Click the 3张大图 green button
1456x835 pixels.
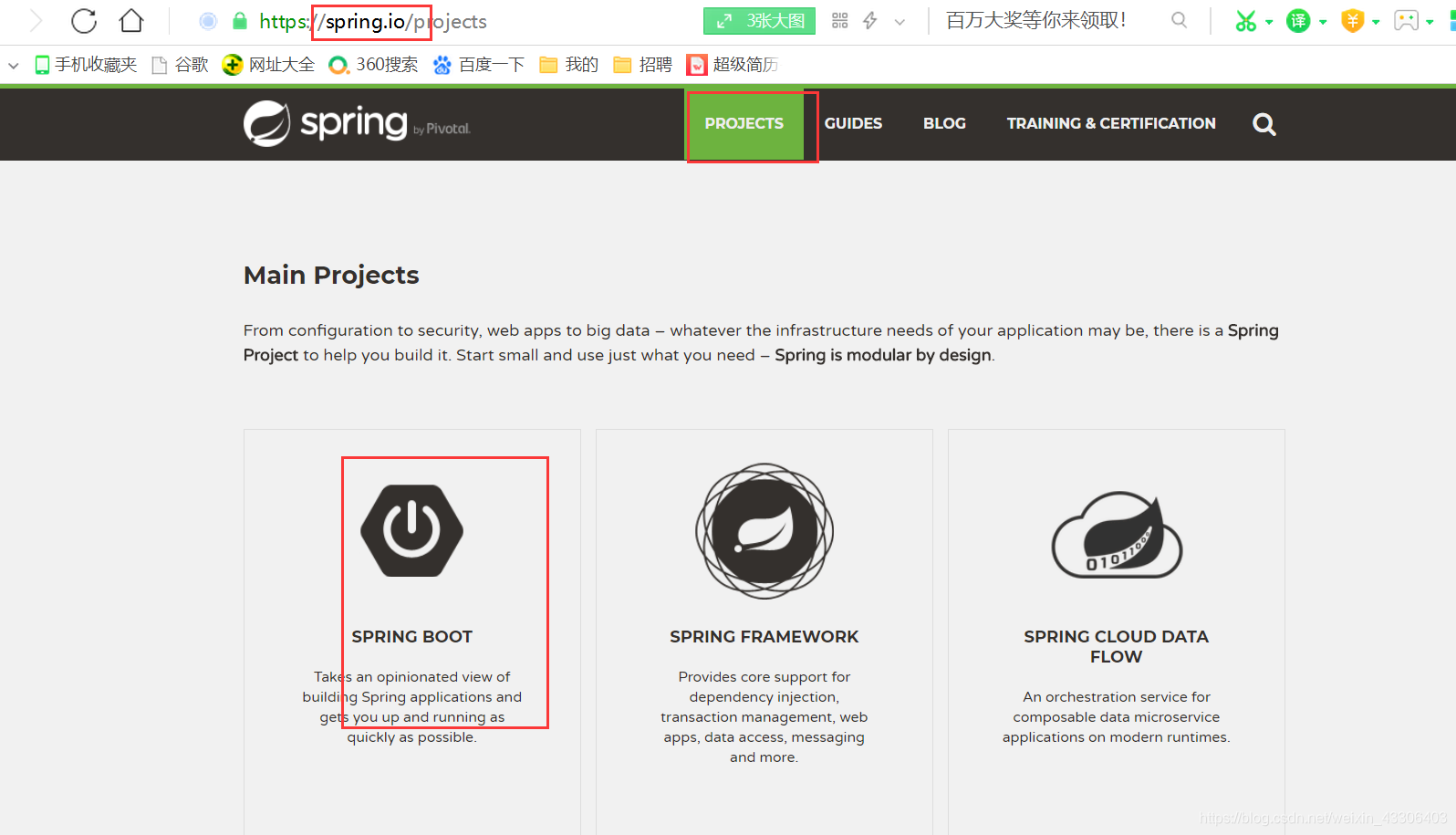pos(759,21)
